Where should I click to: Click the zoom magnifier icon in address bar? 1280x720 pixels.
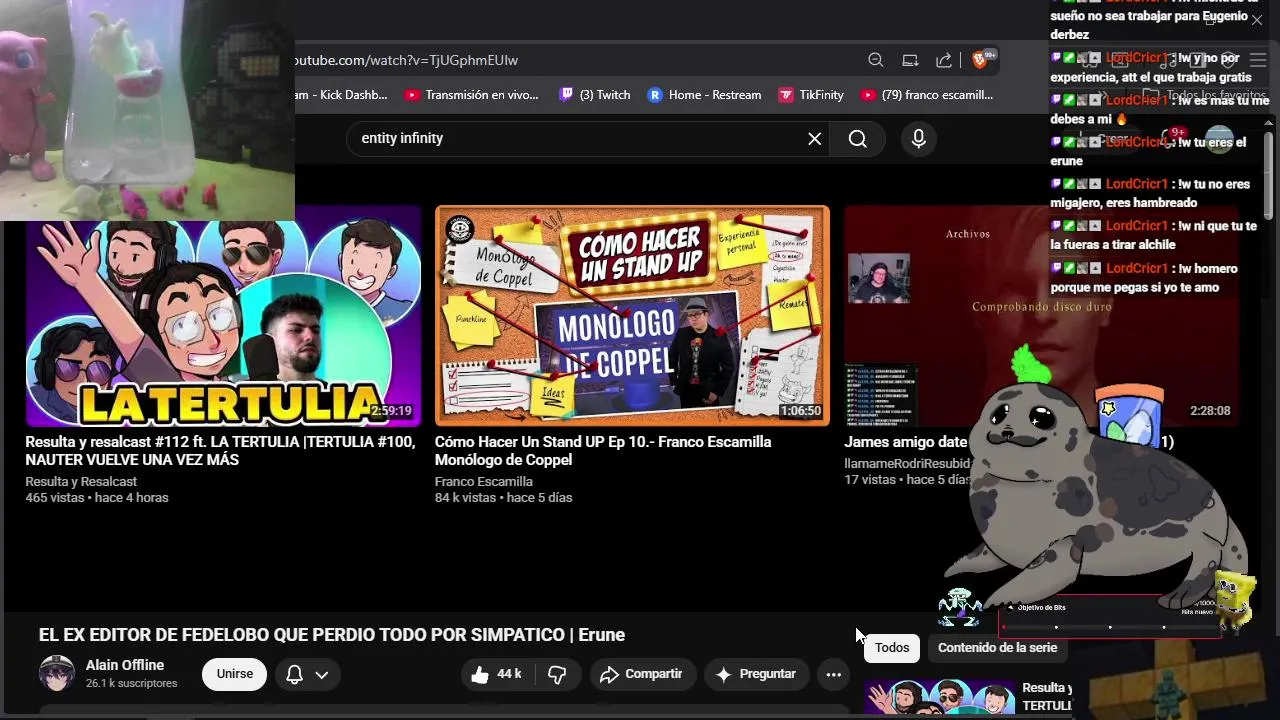click(x=876, y=60)
